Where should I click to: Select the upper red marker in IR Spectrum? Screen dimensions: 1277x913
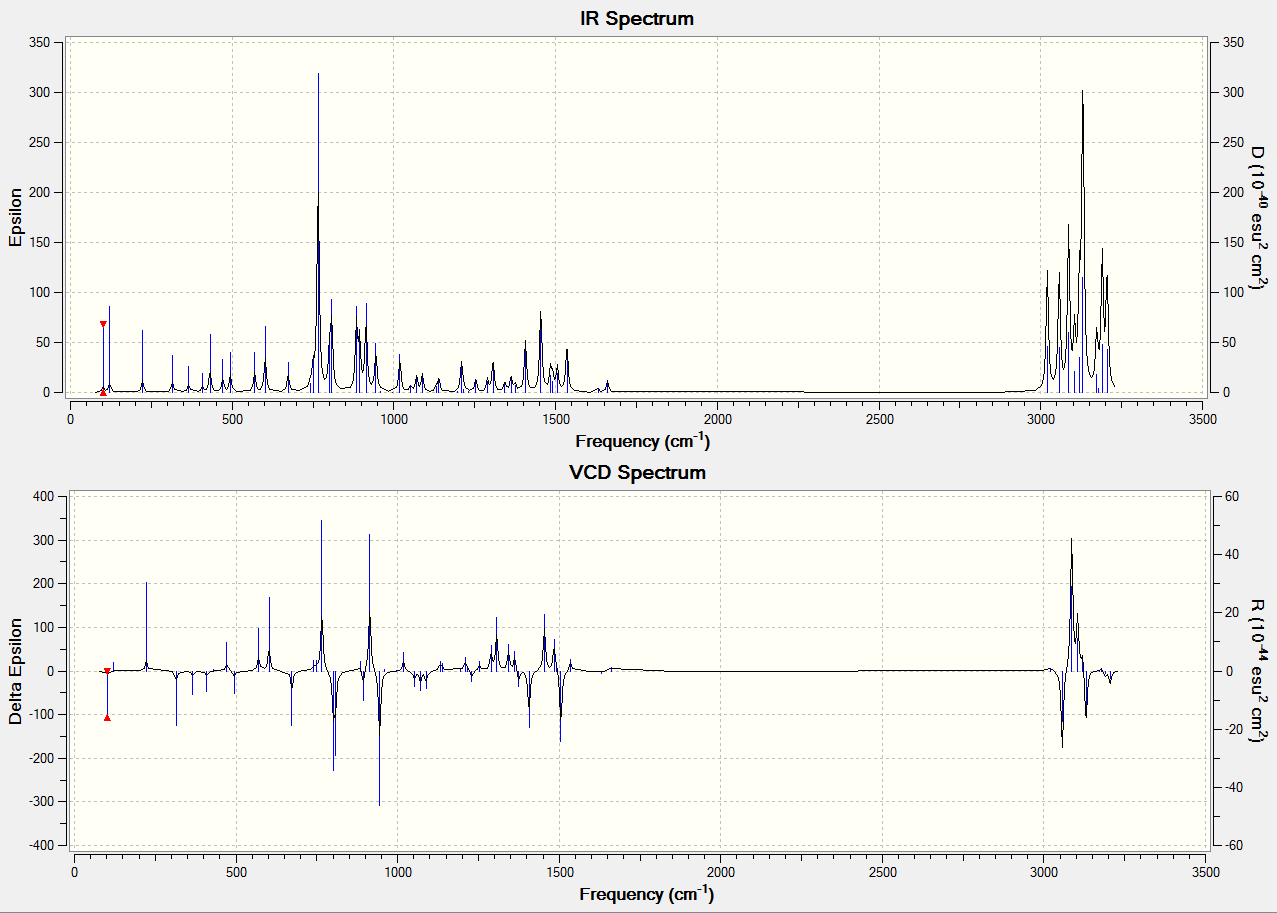pos(103,324)
